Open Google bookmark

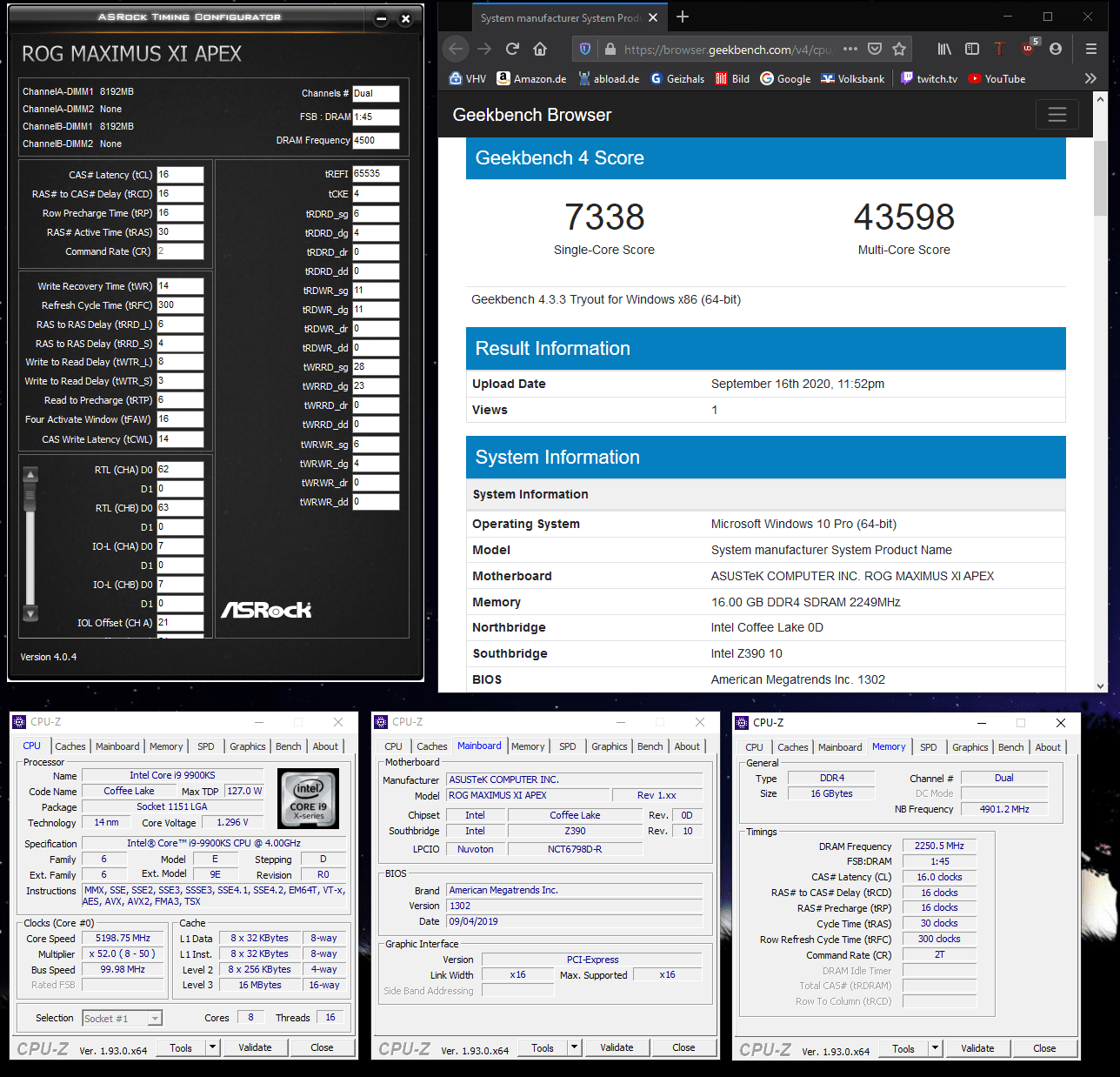(785, 78)
